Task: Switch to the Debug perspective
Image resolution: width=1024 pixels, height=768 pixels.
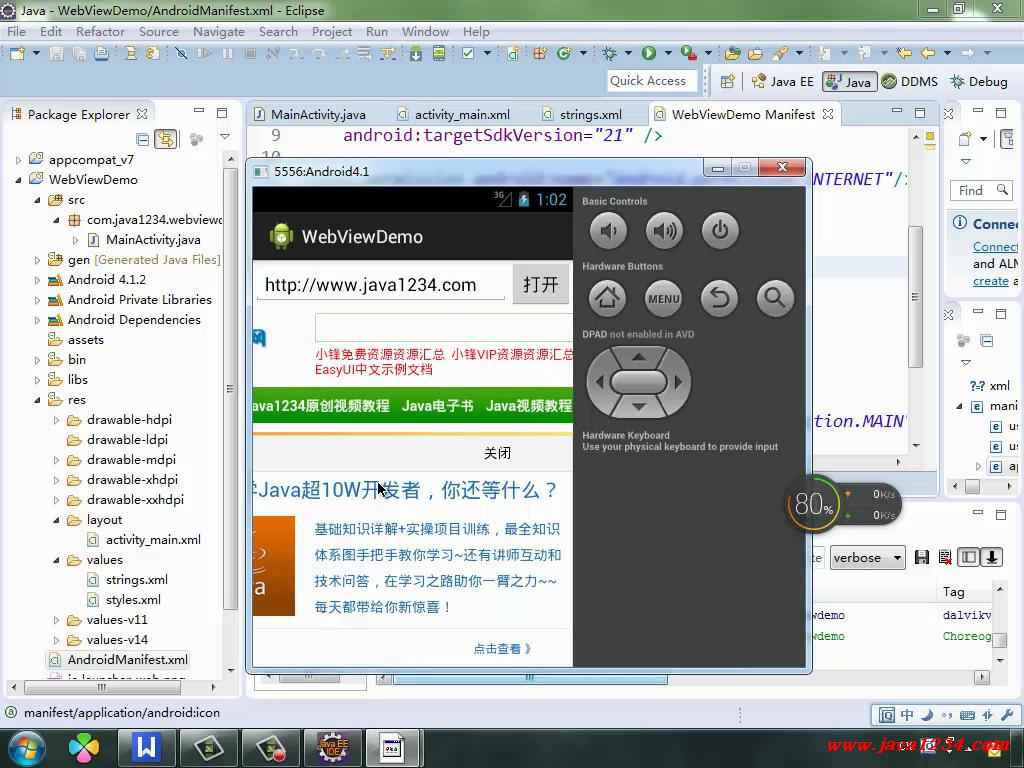Action: point(979,82)
